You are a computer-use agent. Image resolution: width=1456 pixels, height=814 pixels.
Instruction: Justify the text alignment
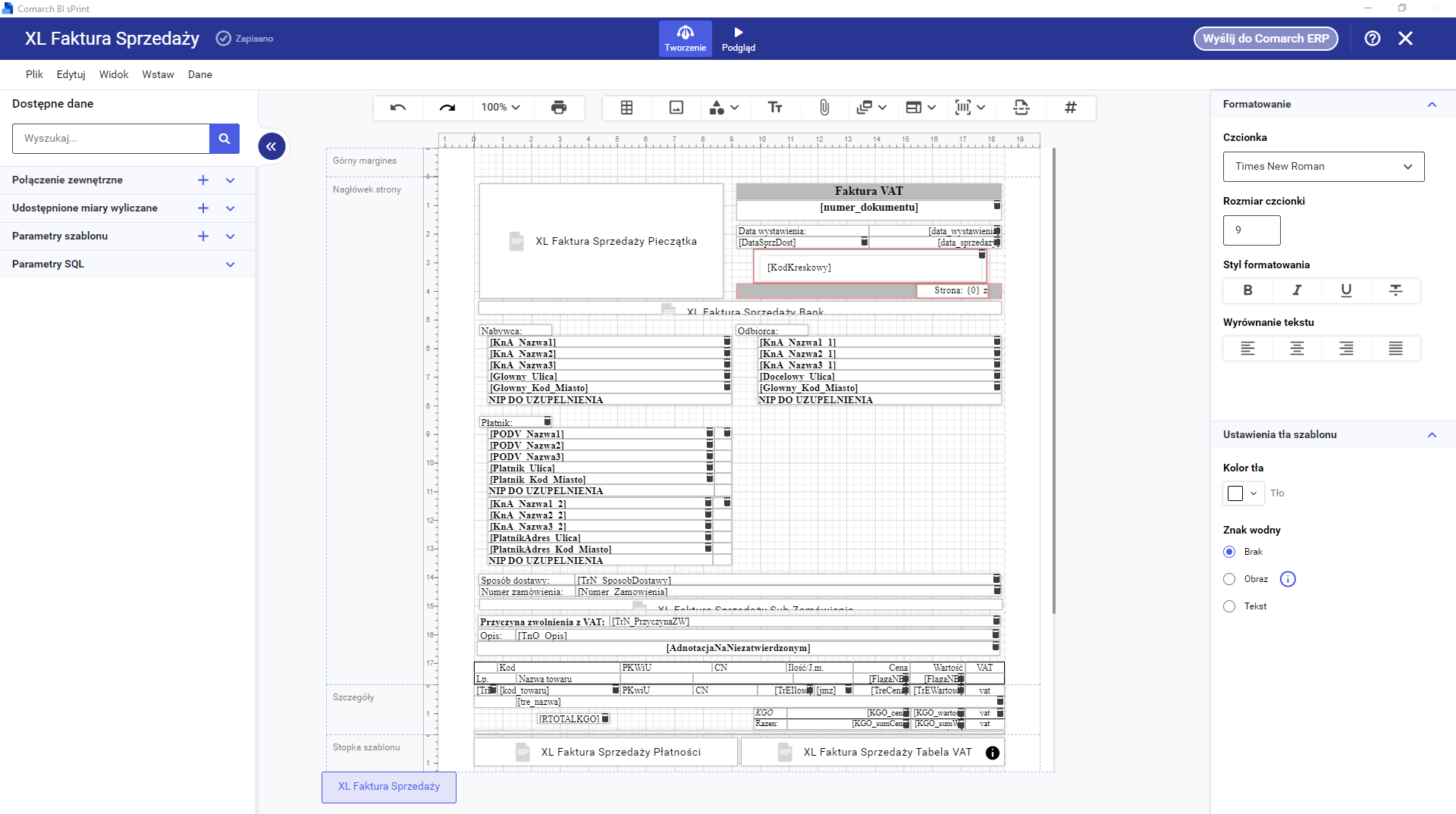point(1395,348)
